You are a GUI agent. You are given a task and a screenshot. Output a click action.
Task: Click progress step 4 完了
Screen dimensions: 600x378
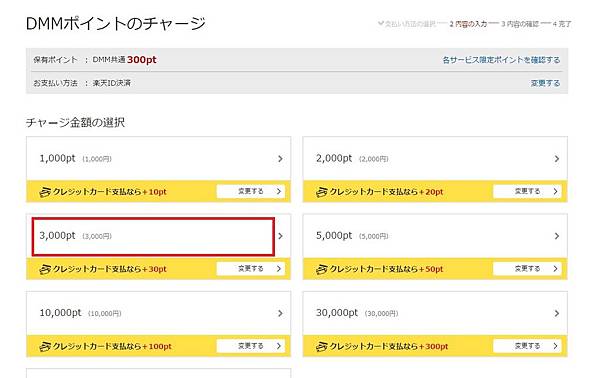(562, 24)
